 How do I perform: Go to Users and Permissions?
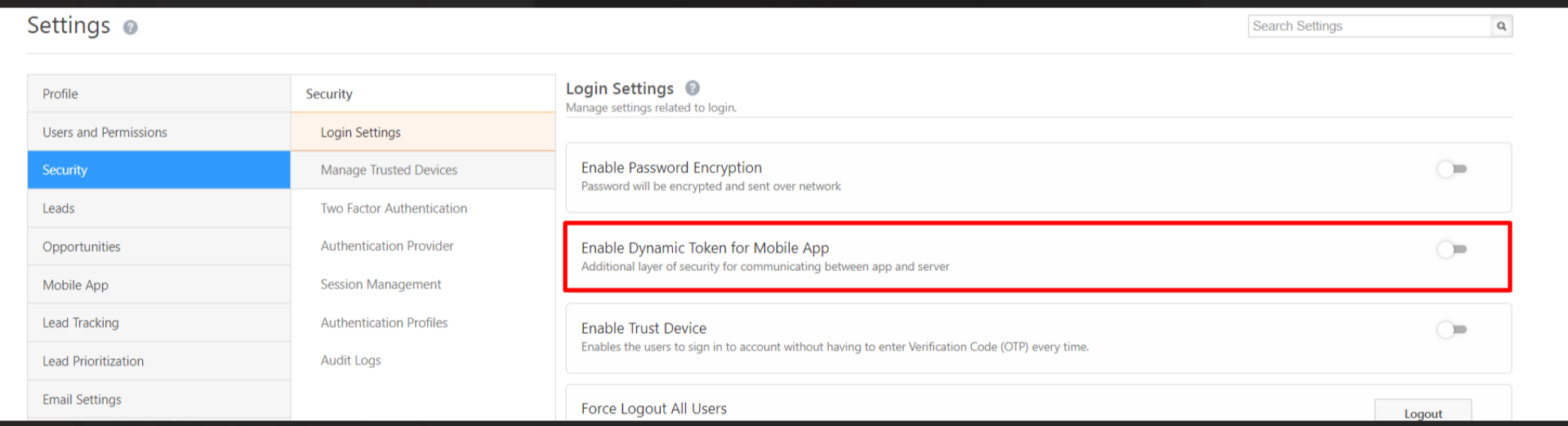(x=105, y=132)
